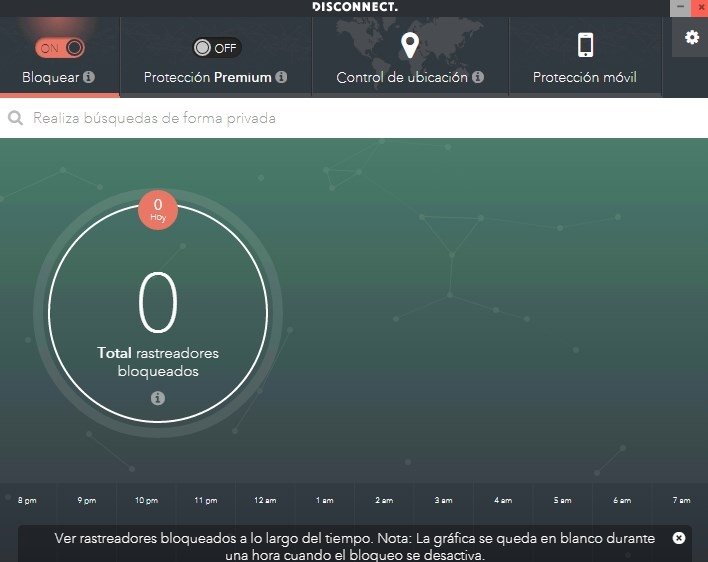Select the 12 am timeline marker
Screen dimensions: 708x562
[x=265, y=500]
